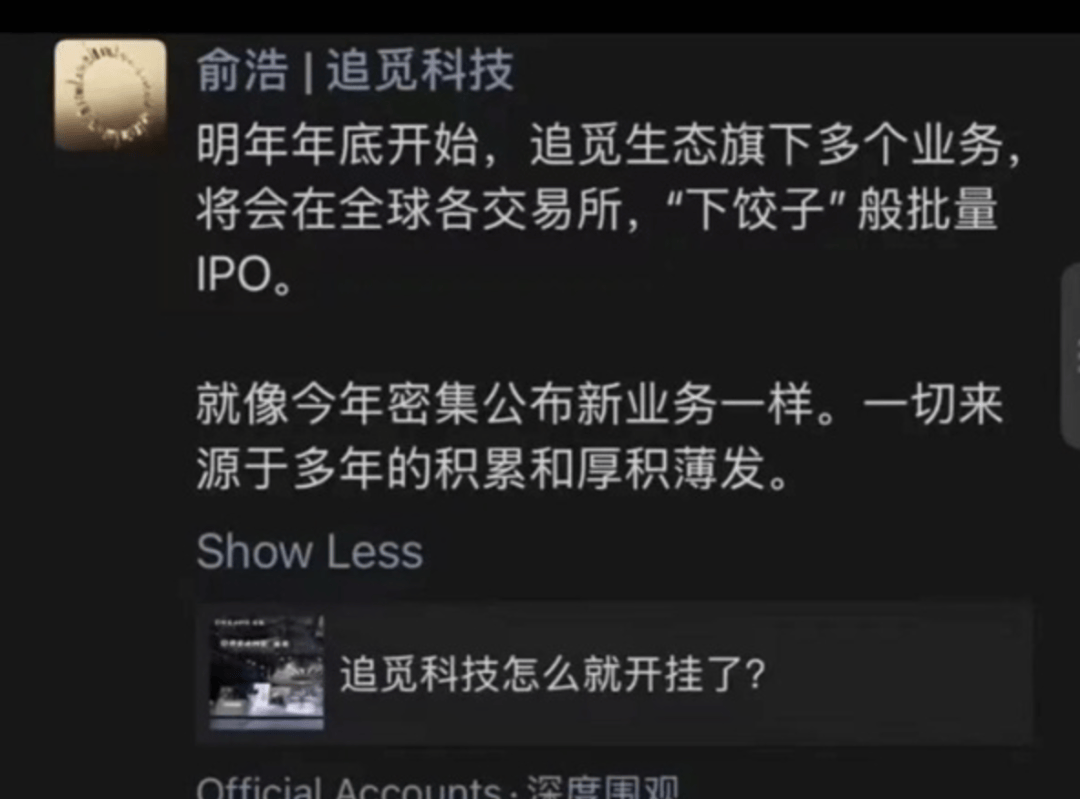Tap the line starting 源于多年的积累
This screenshot has width=1080, height=799.
point(492,470)
